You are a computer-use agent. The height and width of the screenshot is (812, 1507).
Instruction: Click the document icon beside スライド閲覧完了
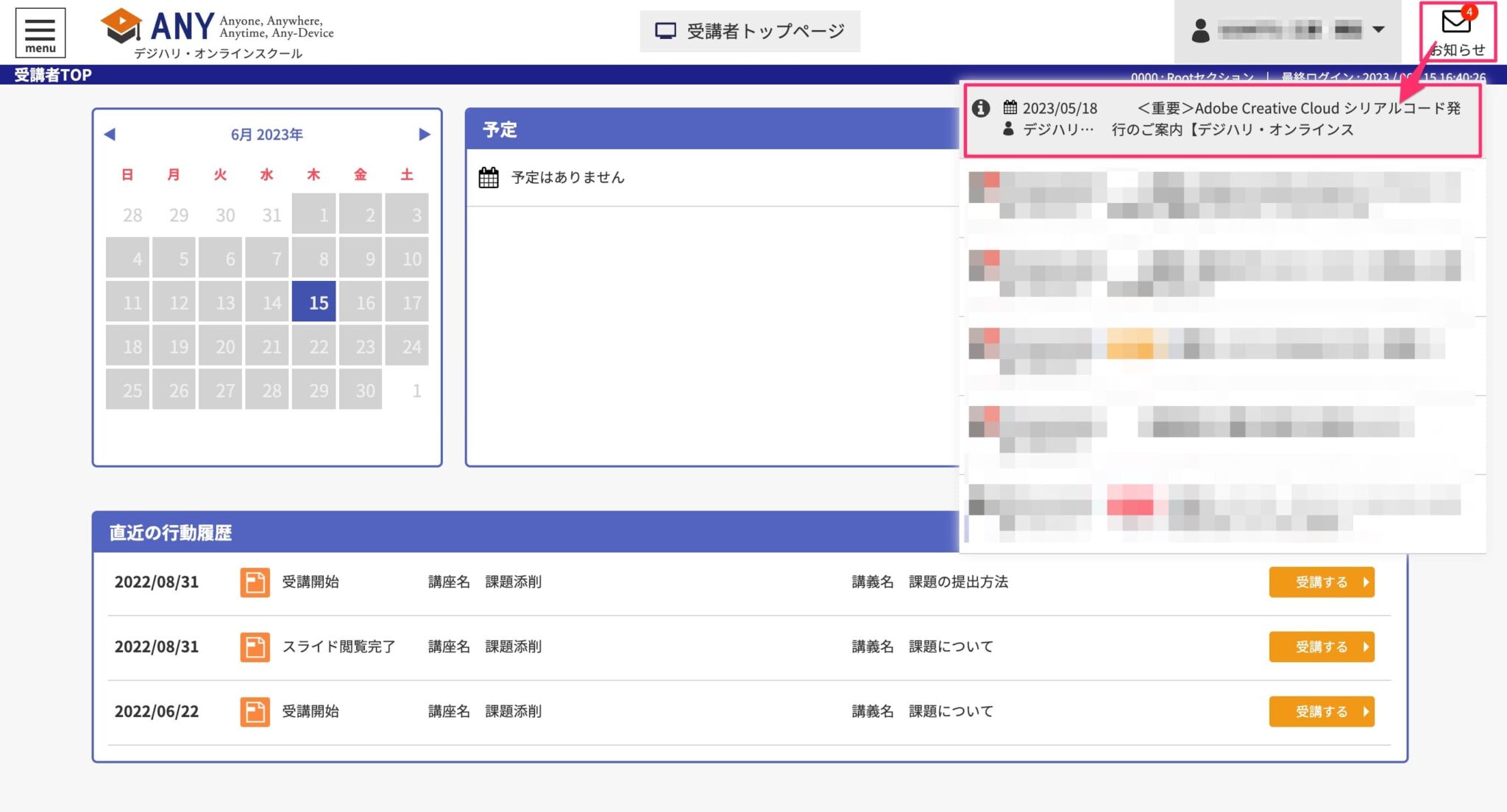255,647
